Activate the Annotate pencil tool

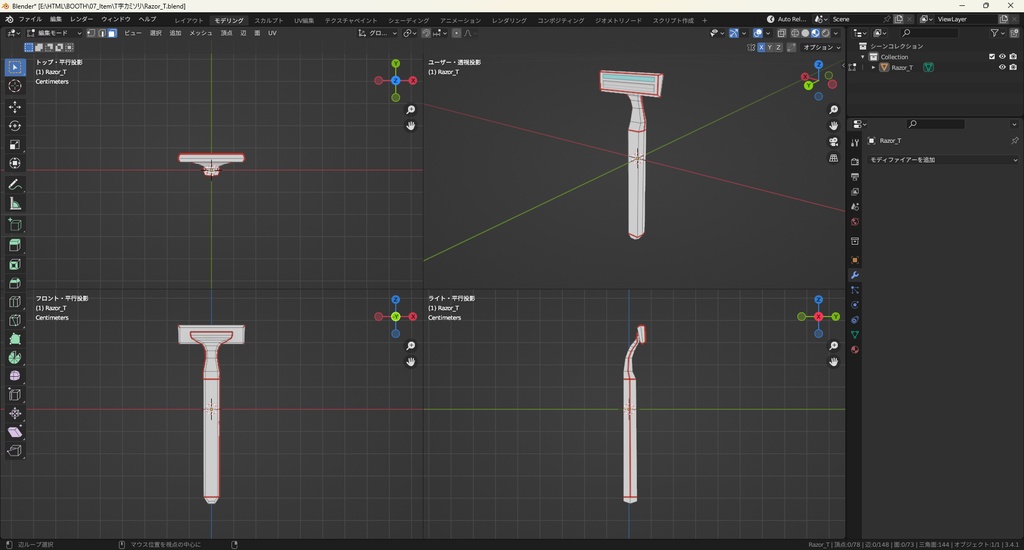click(x=15, y=185)
